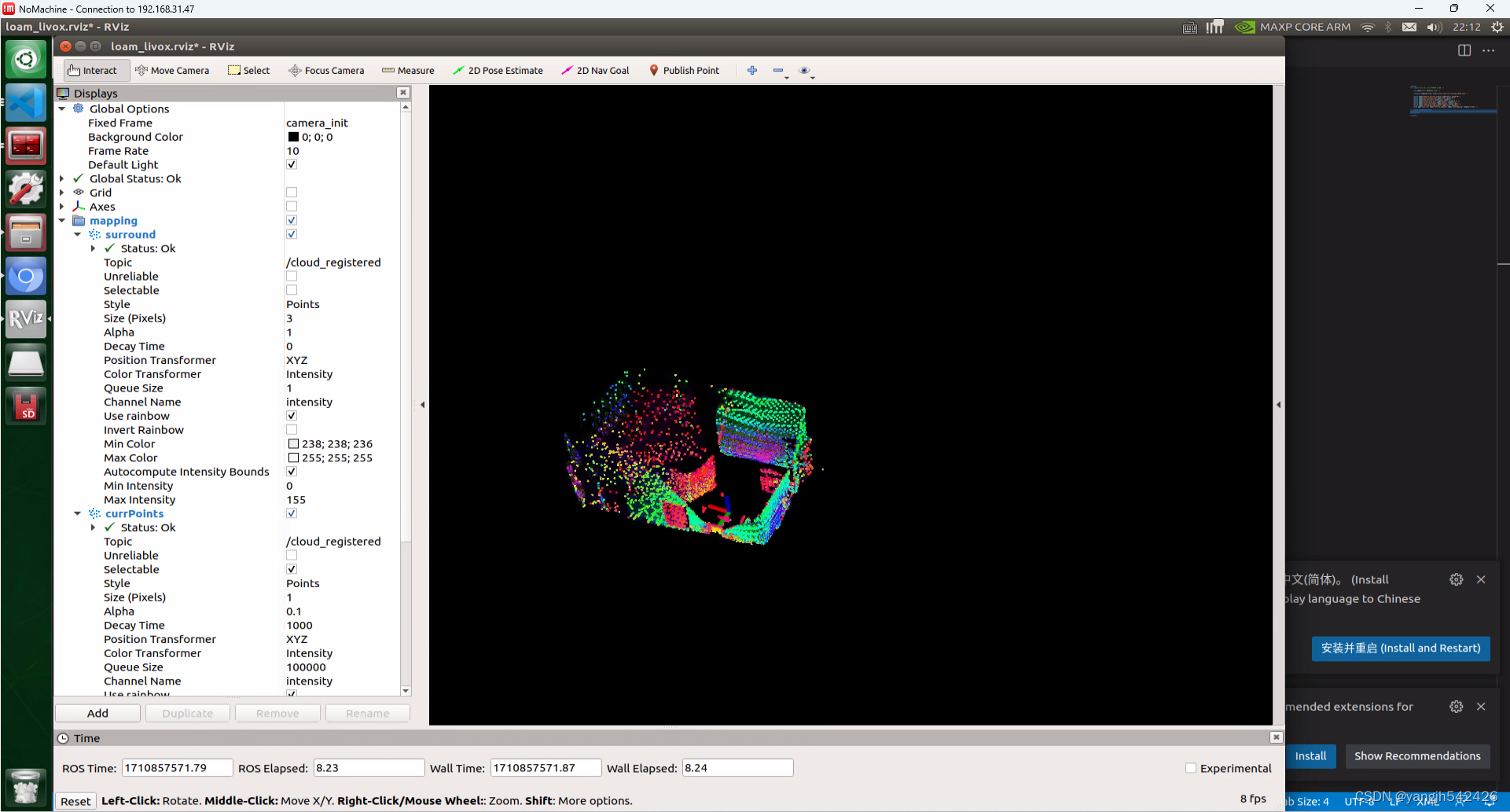The image size is (1510, 812).
Task: Activate the Publish Point tool
Action: click(684, 71)
